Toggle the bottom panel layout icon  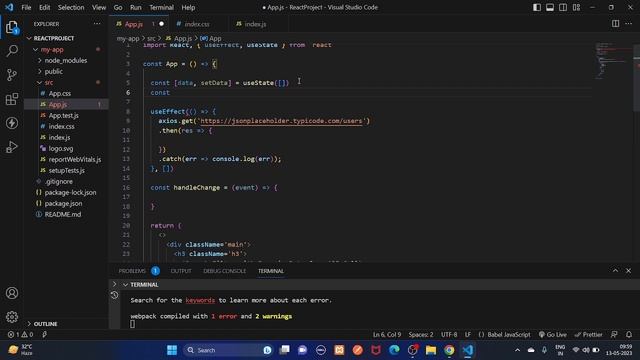coord(550,7)
